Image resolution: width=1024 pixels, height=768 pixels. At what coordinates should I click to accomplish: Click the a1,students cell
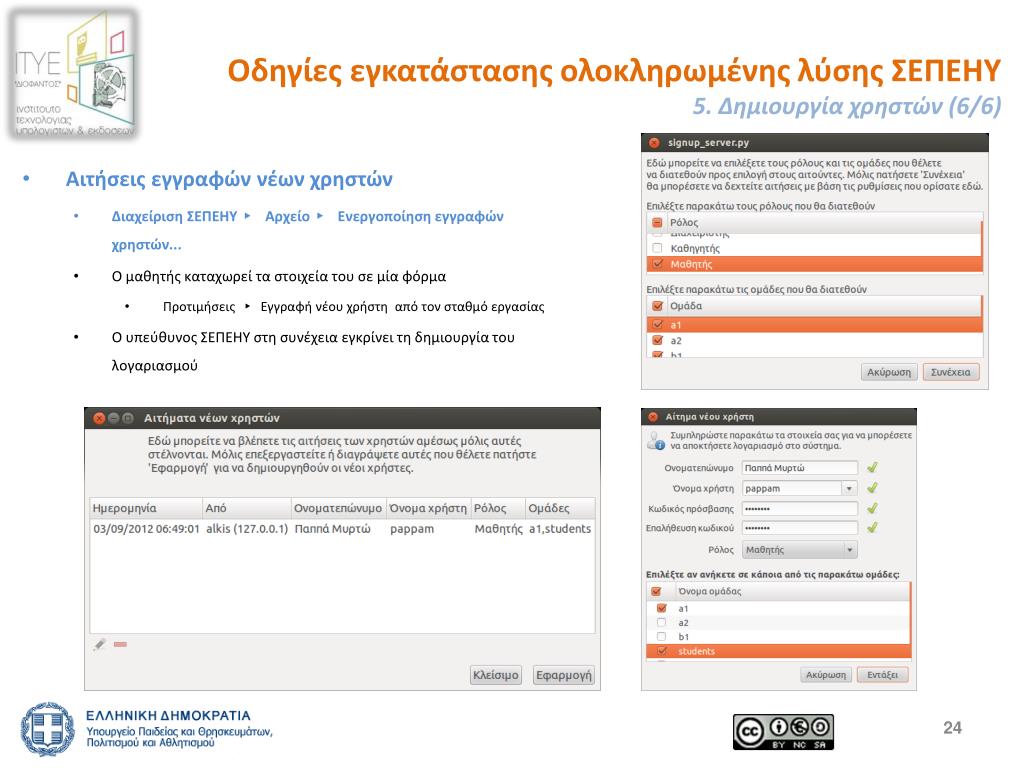click(560, 529)
